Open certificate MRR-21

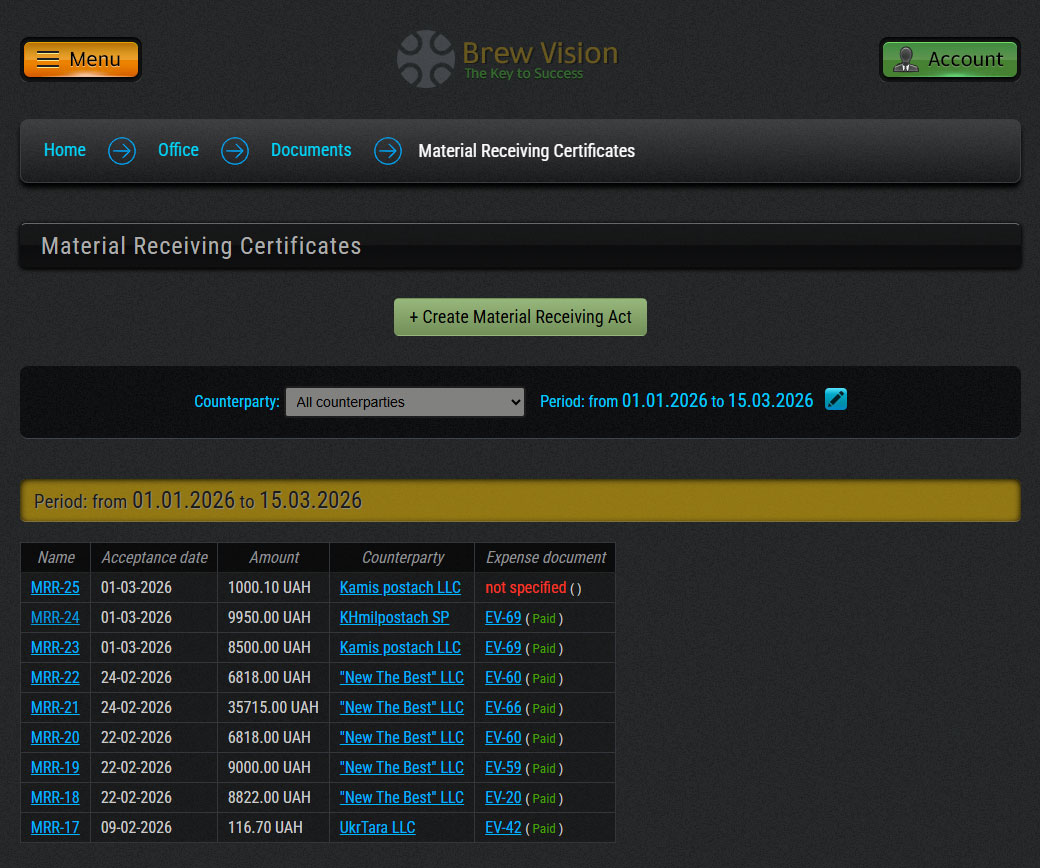(55, 708)
